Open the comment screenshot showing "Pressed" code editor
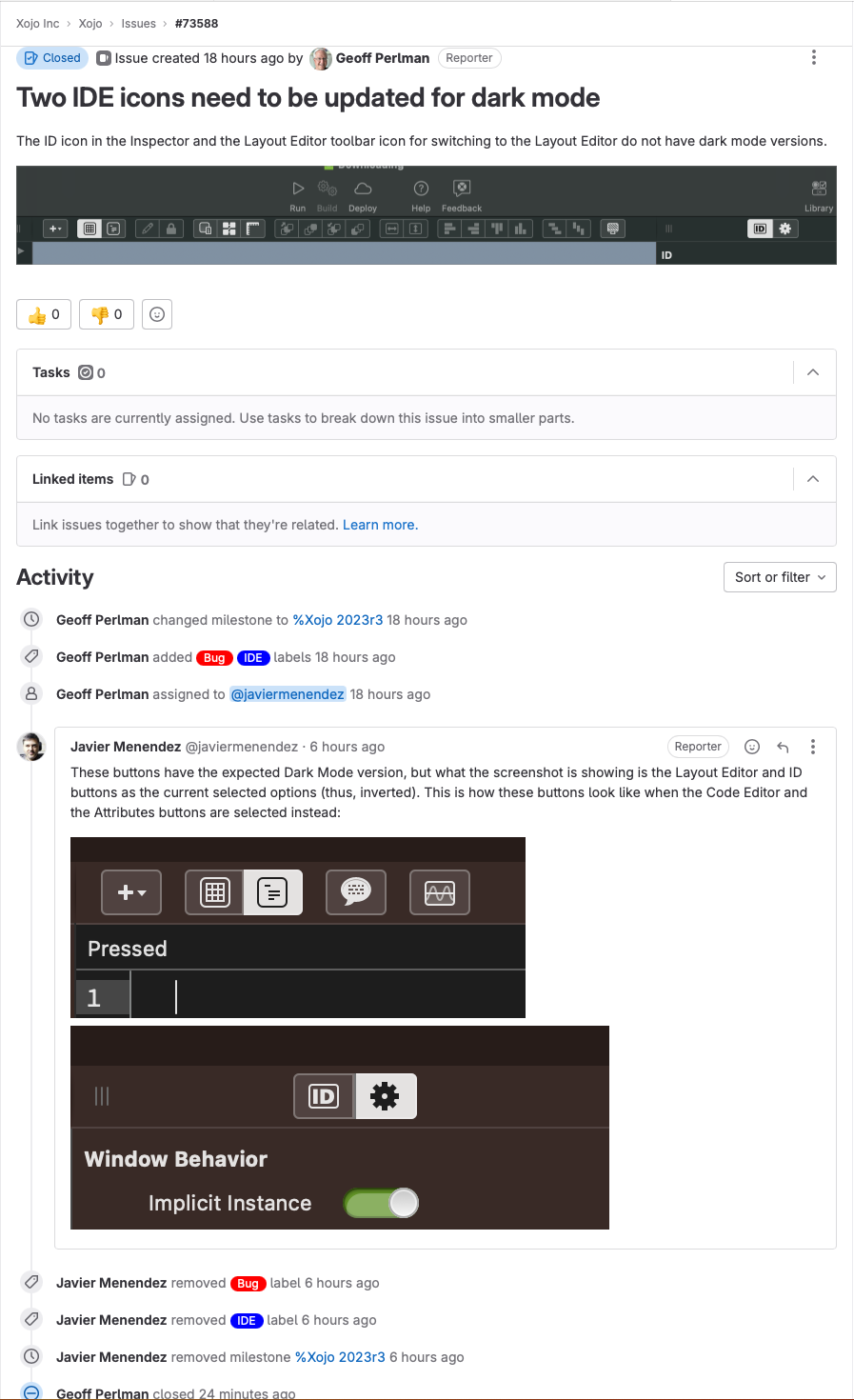 click(x=298, y=928)
